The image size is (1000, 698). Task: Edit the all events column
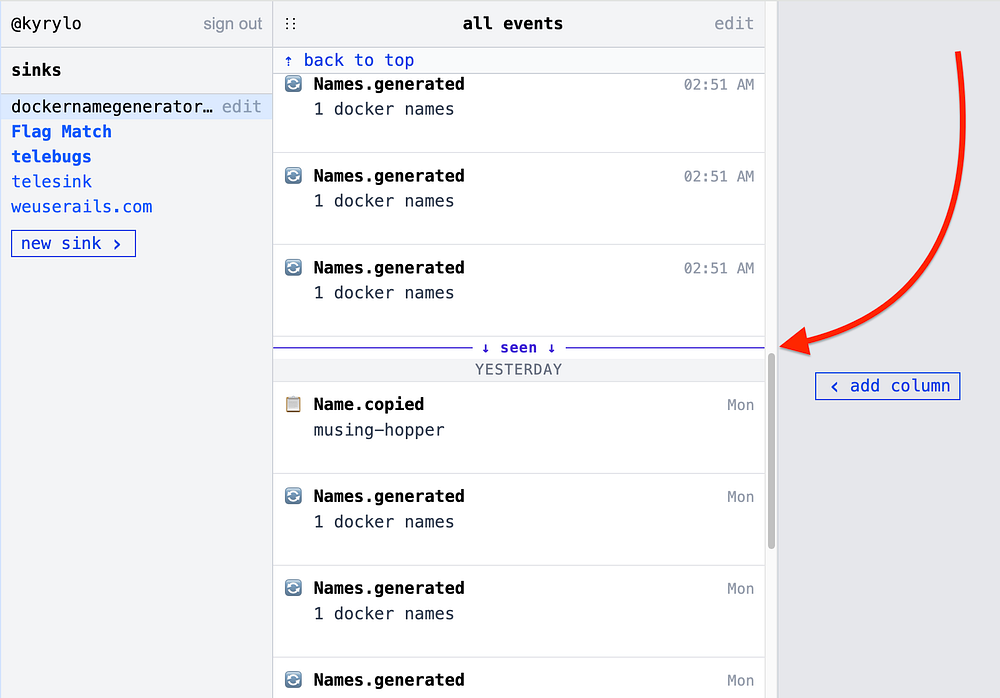(733, 24)
